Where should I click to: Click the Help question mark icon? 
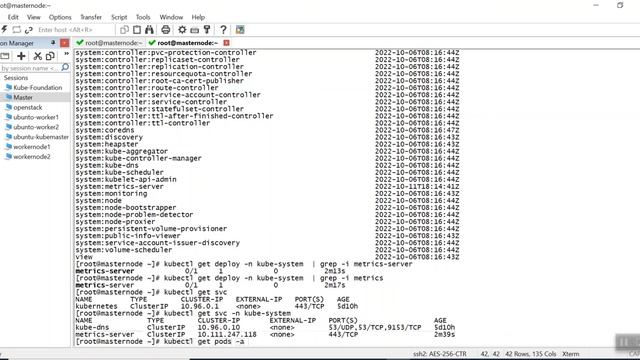pyautogui.click(x=223, y=29)
